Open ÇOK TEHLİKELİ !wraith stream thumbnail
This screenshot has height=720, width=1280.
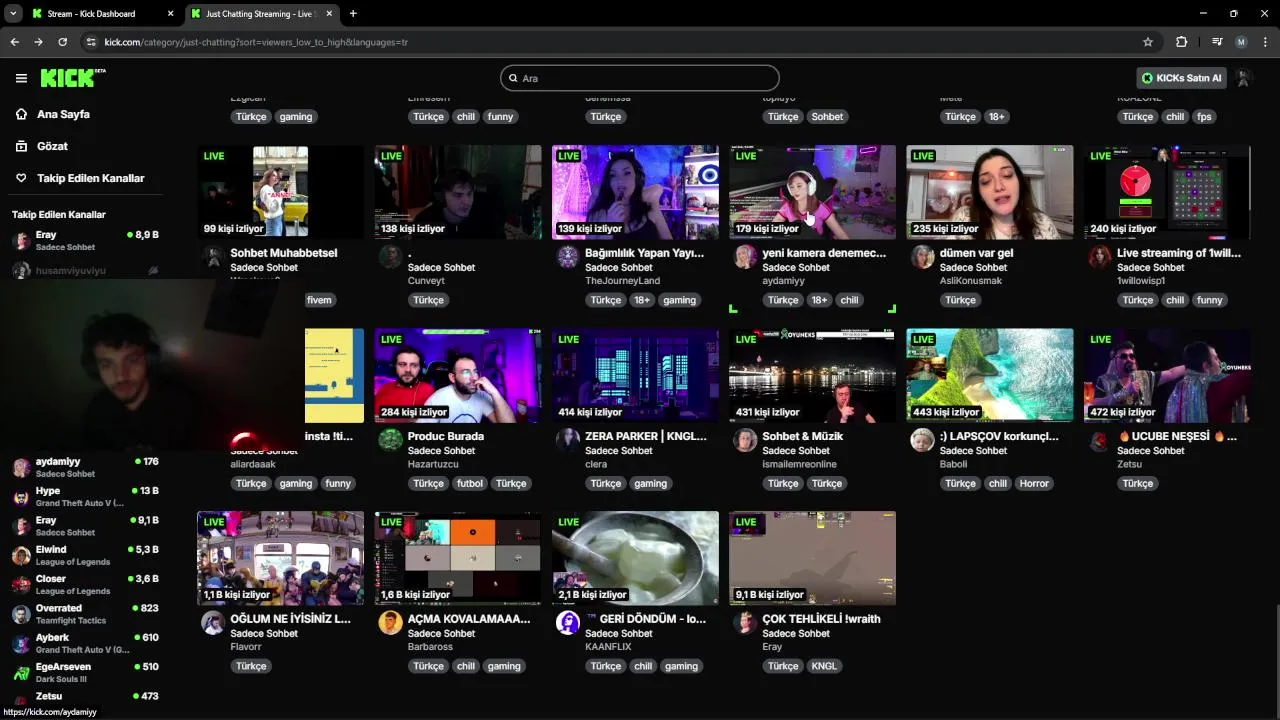pyautogui.click(x=812, y=558)
